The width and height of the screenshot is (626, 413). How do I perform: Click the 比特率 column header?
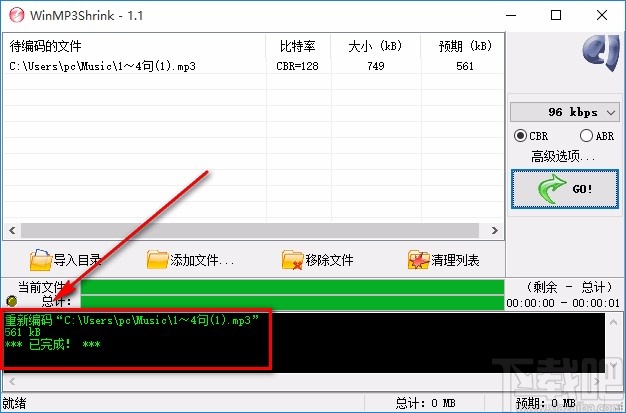click(297, 46)
